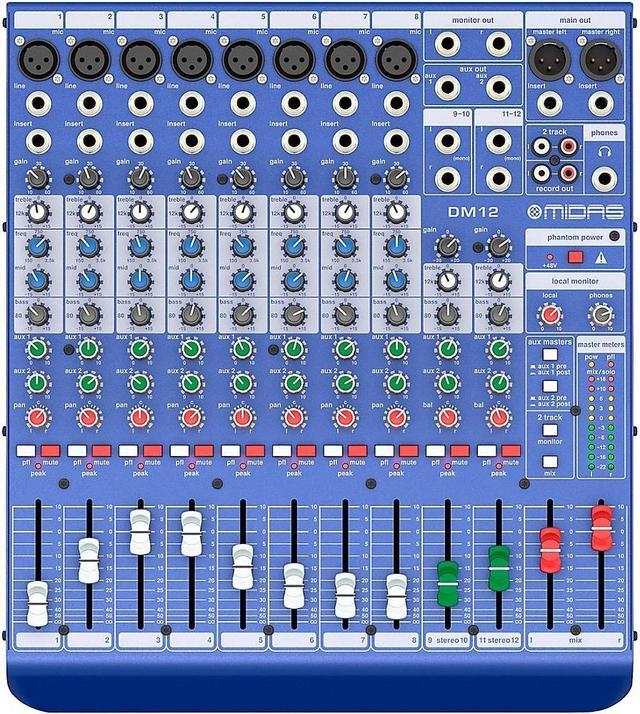Enable pfl on channel 8
This screenshot has width=640, height=714.
[384, 451]
